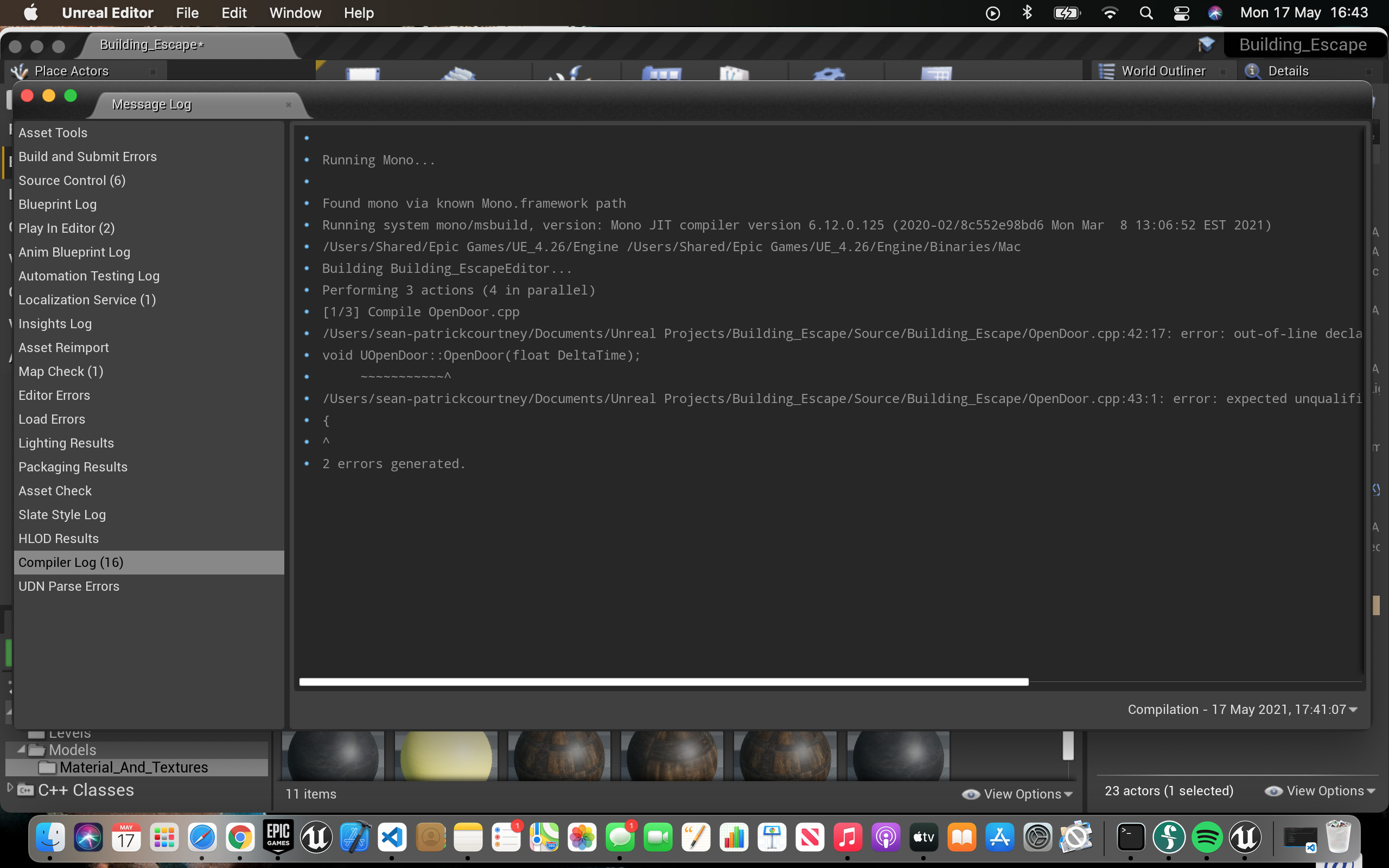Select the Blueprint Log category
This screenshot has width=1389, height=868.
(149, 205)
